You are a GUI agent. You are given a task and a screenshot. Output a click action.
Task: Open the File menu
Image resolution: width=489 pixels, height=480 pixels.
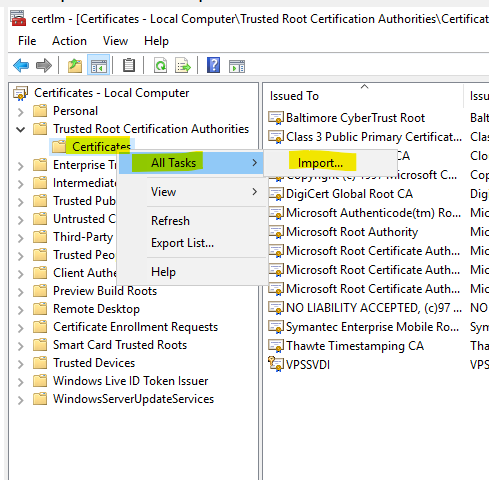tap(27, 41)
